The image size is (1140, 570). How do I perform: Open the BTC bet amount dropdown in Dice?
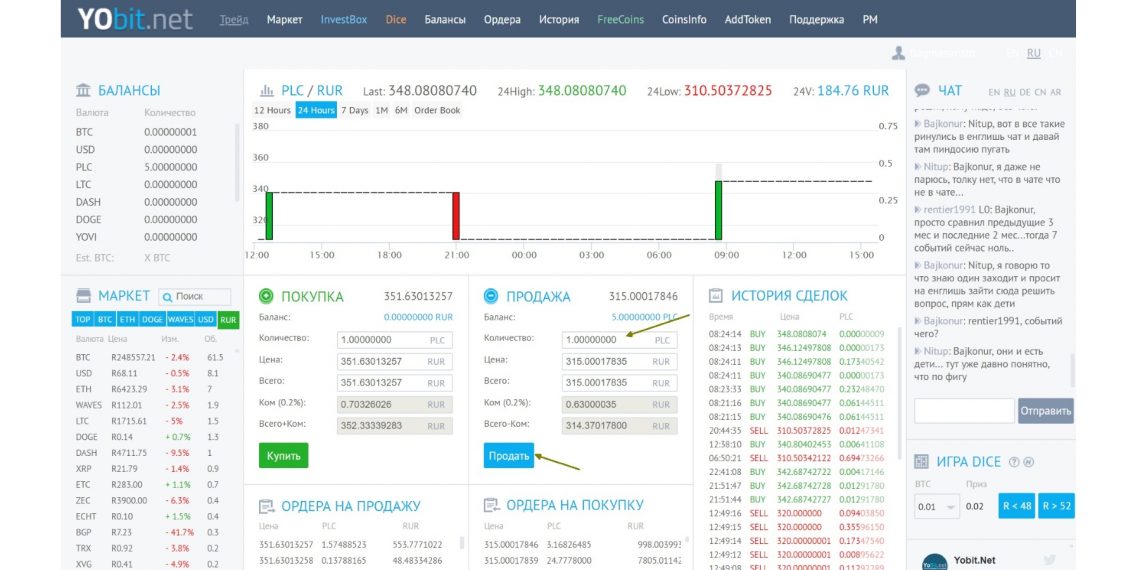pyautogui.click(x=937, y=506)
